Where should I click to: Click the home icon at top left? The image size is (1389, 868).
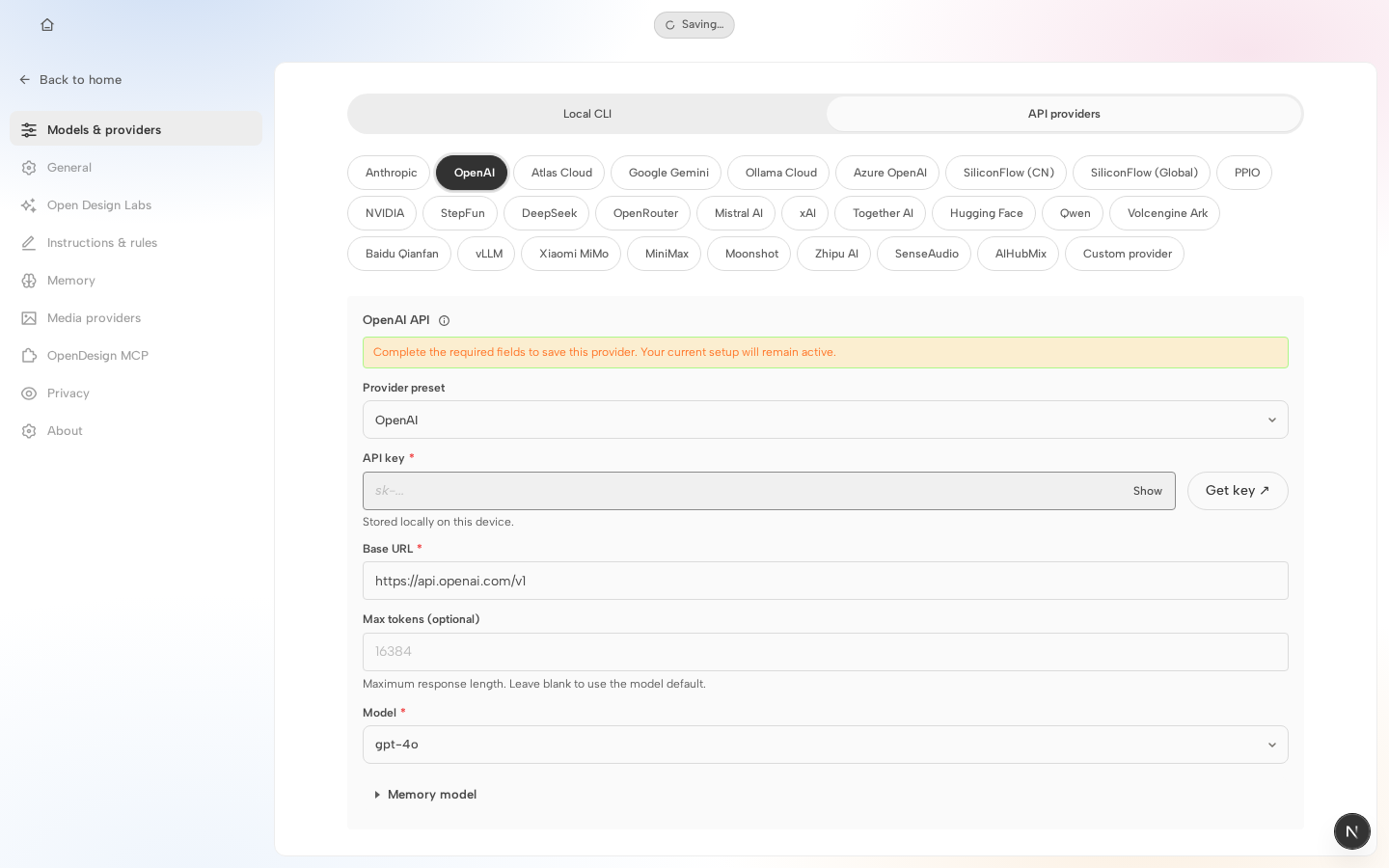47,25
